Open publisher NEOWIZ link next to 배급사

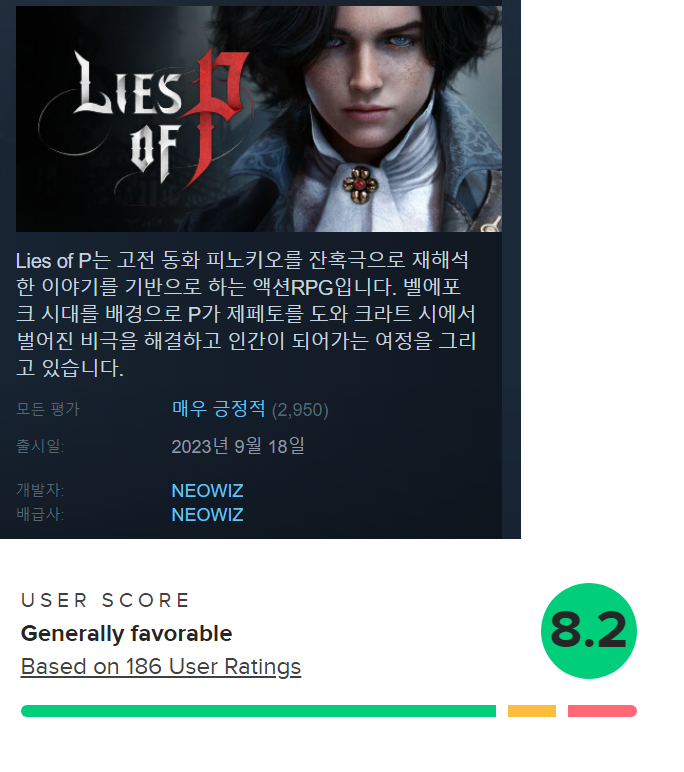pyautogui.click(x=207, y=515)
